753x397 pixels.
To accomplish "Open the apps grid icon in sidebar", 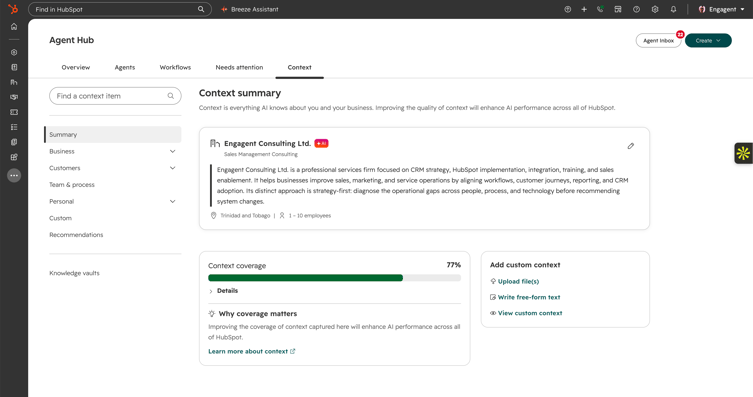I will coord(14,157).
